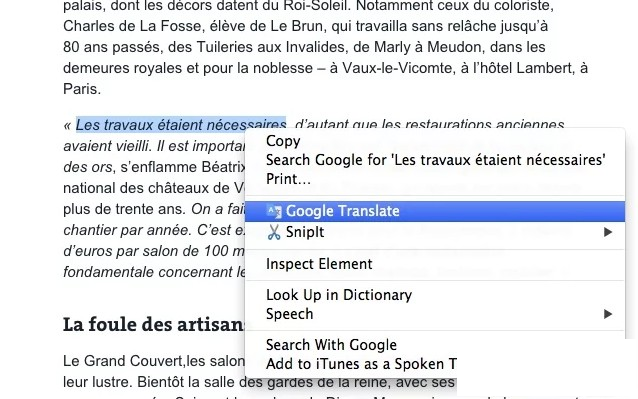The height and width of the screenshot is (399, 638).
Task: Click the text 'Charles de La Fosse'
Action: tap(132, 26)
